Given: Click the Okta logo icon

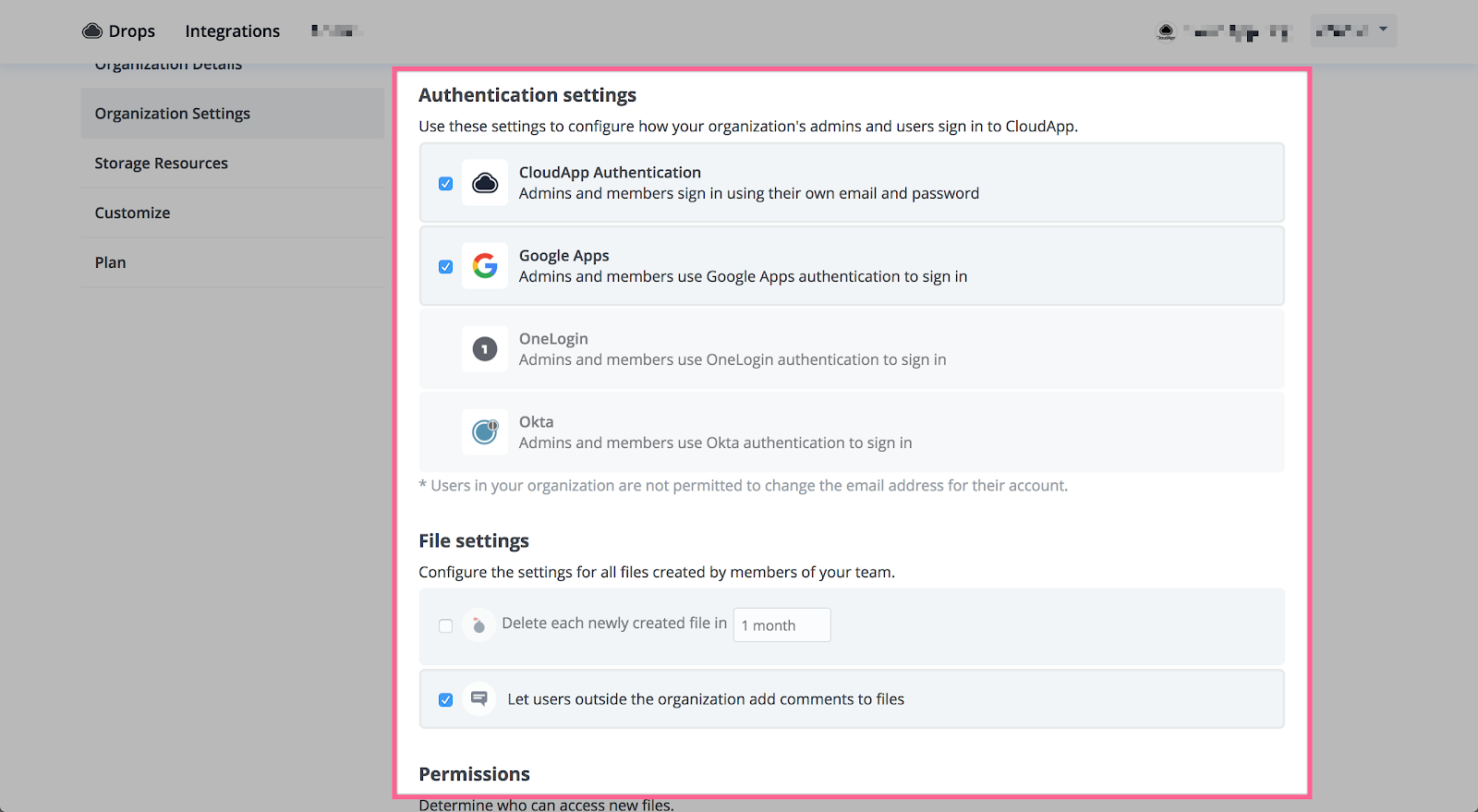Looking at the screenshot, I should pyautogui.click(x=485, y=431).
